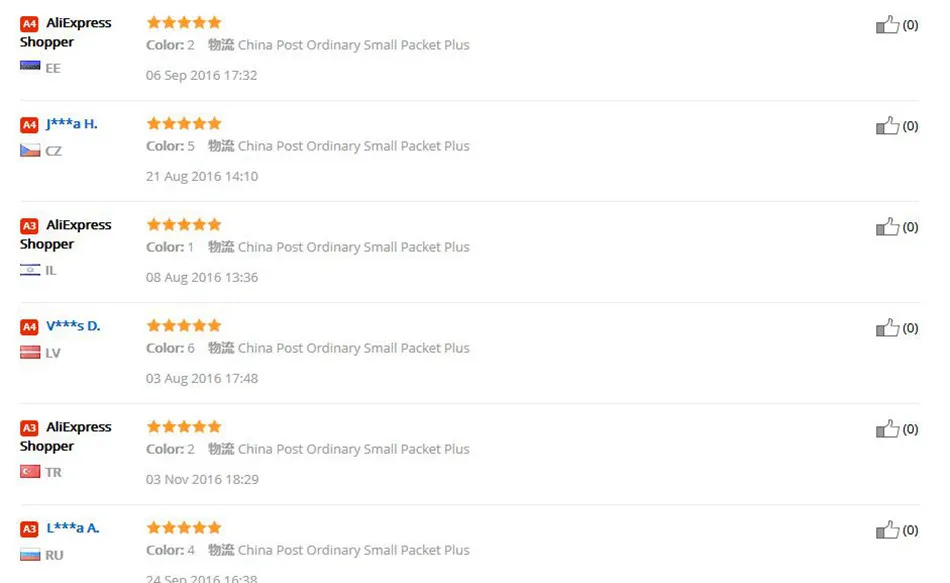950x583 pixels.
Task: Give thumbs-up to V***s D.'s review
Action: click(887, 328)
